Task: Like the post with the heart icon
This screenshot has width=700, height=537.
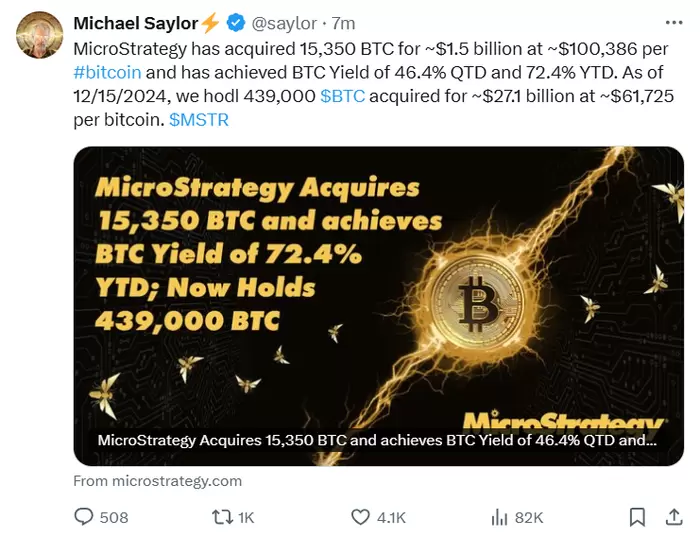Action: (361, 517)
